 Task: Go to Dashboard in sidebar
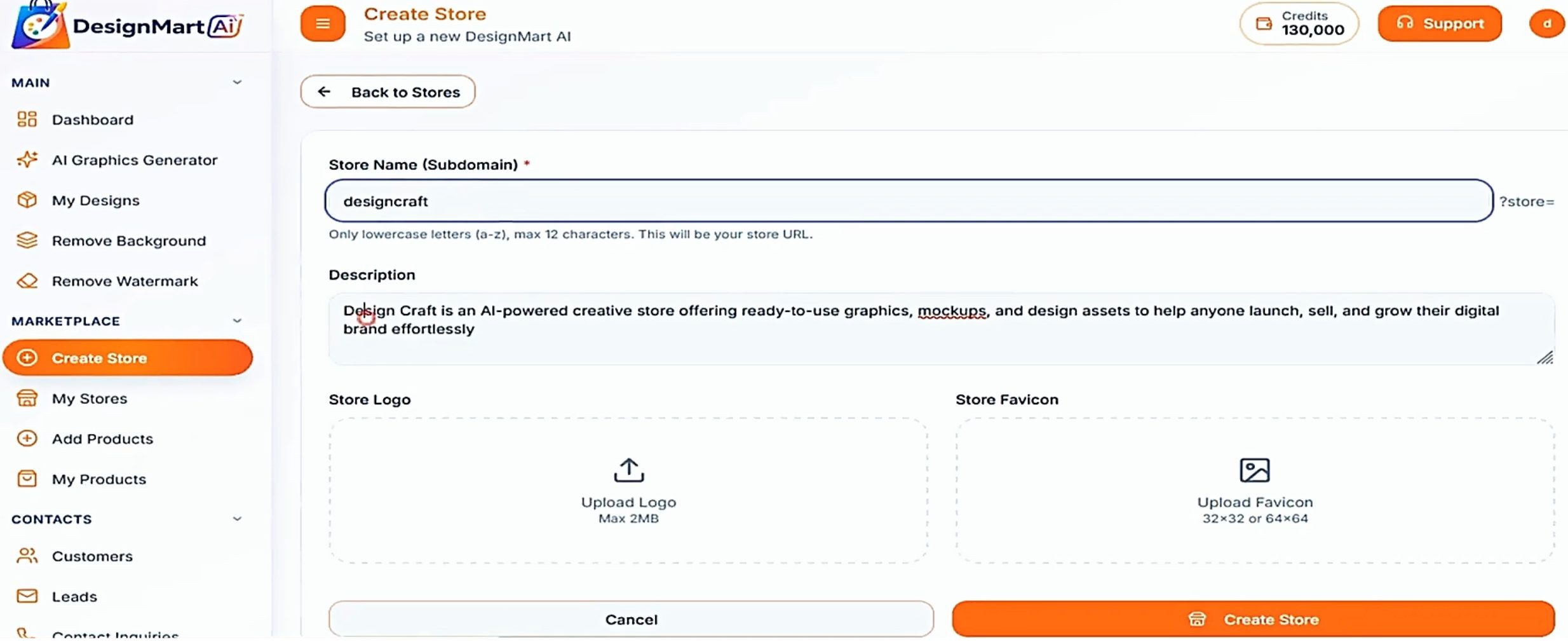point(92,120)
